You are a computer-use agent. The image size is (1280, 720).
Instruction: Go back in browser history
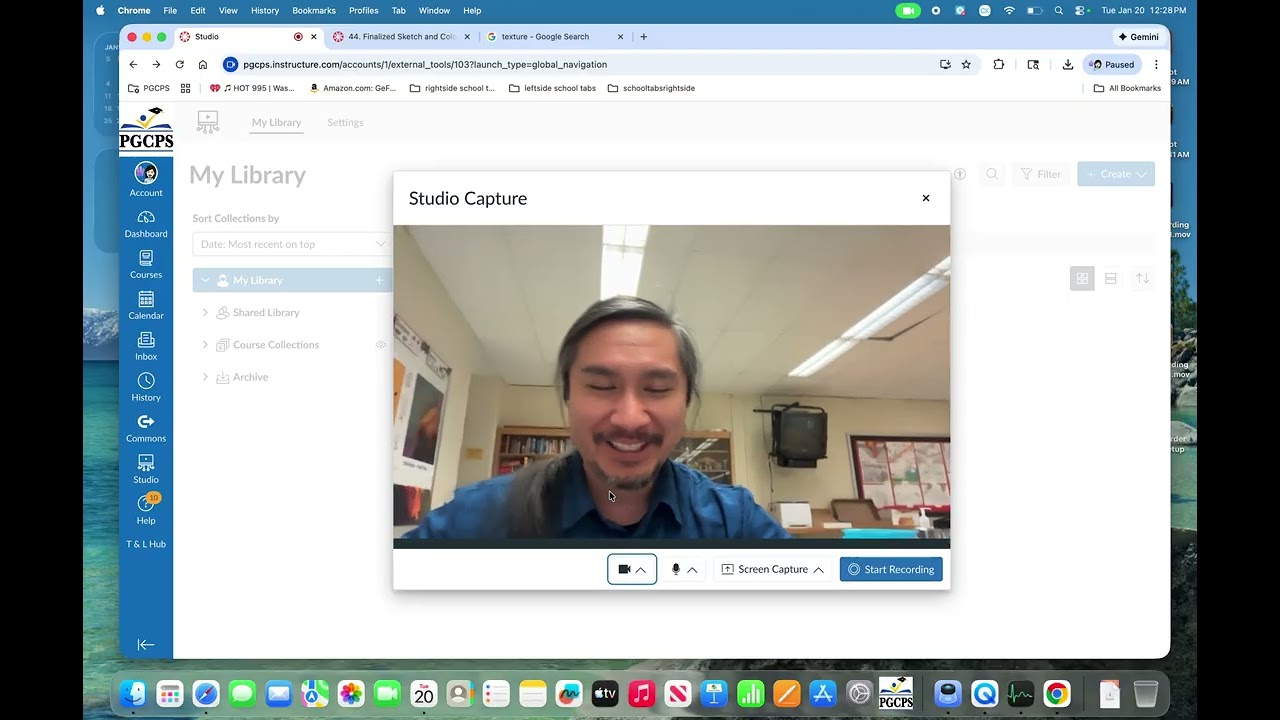click(x=134, y=64)
